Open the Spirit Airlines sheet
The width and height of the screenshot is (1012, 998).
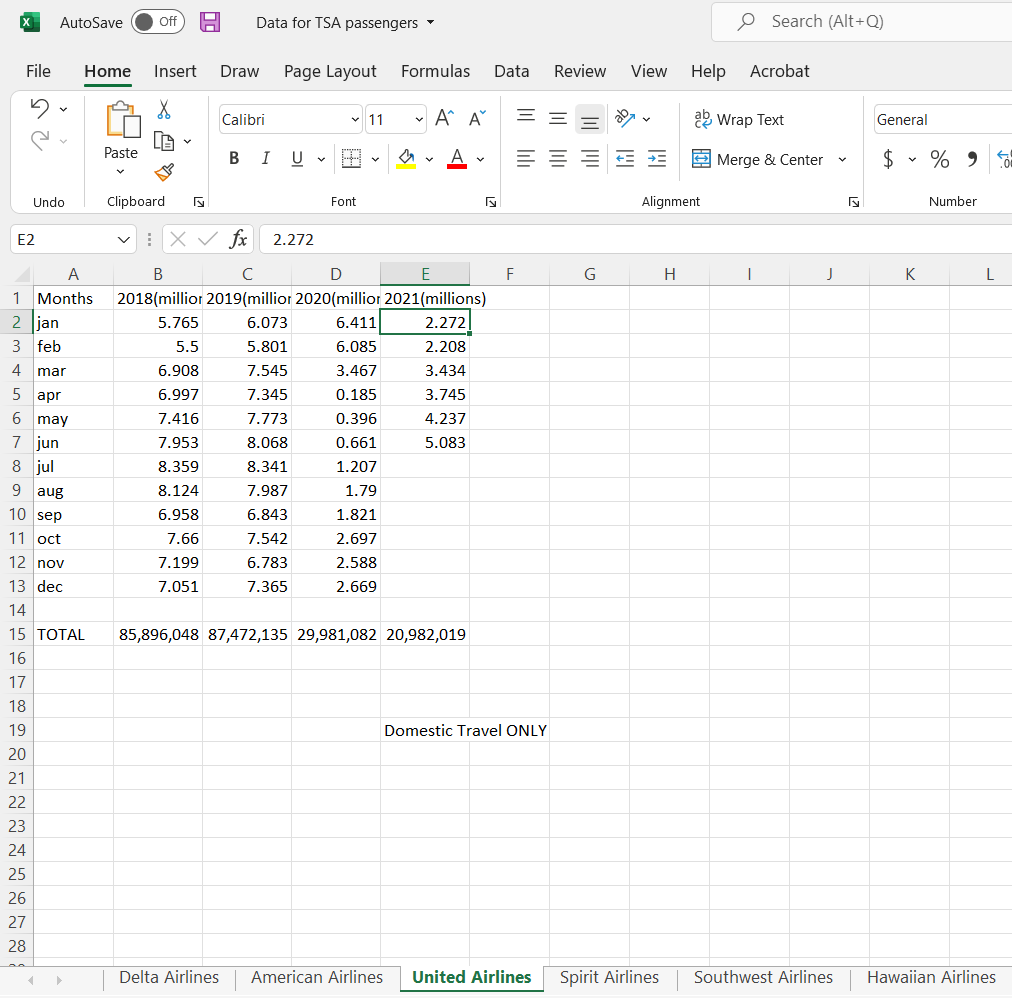(x=609, y=977)
